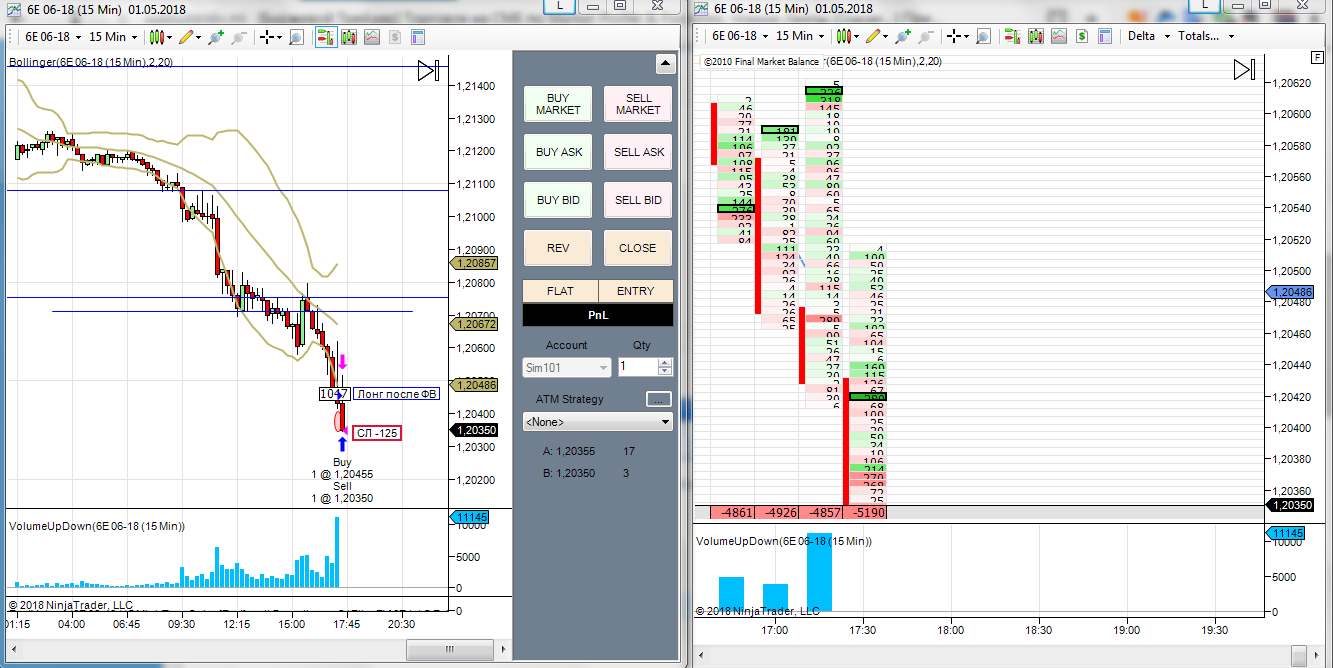Toggle Chart Trader panel icon in left chart
The image size is (1333, 668).
coord(325,37)
